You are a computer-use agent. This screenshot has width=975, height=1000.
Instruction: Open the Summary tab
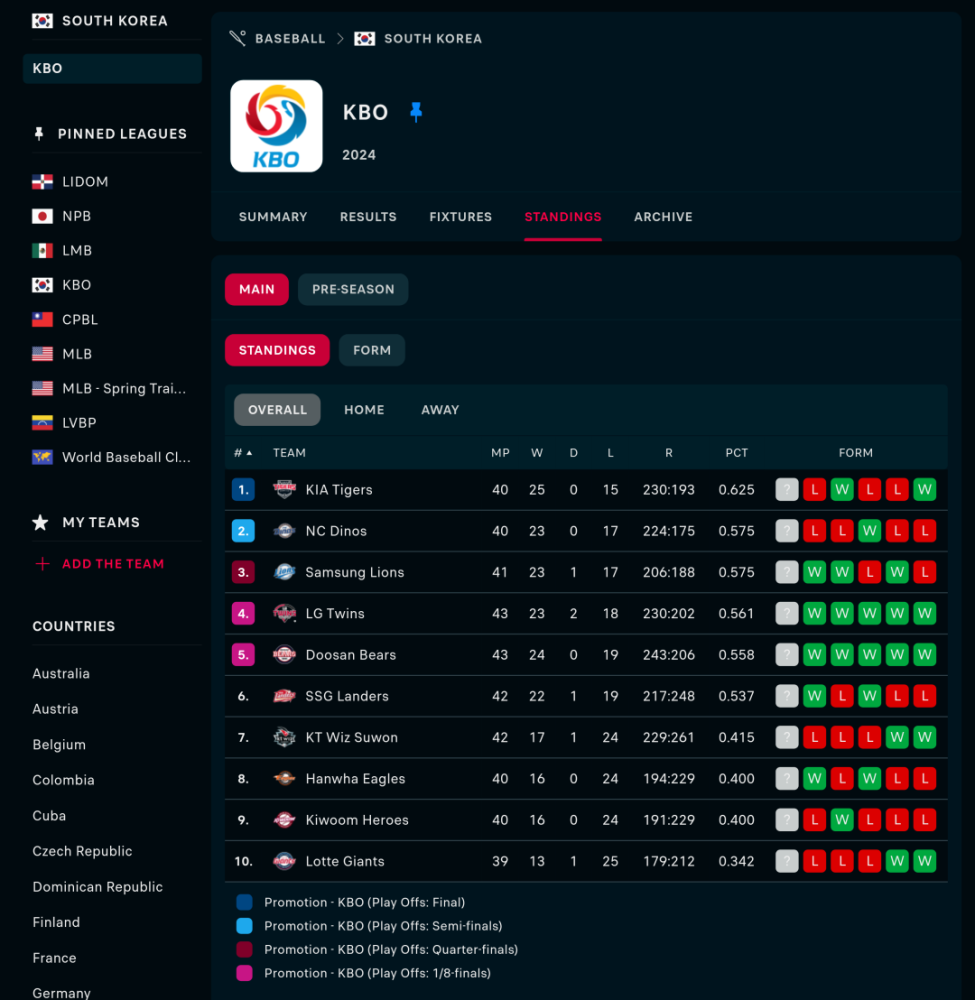point(273,217)
